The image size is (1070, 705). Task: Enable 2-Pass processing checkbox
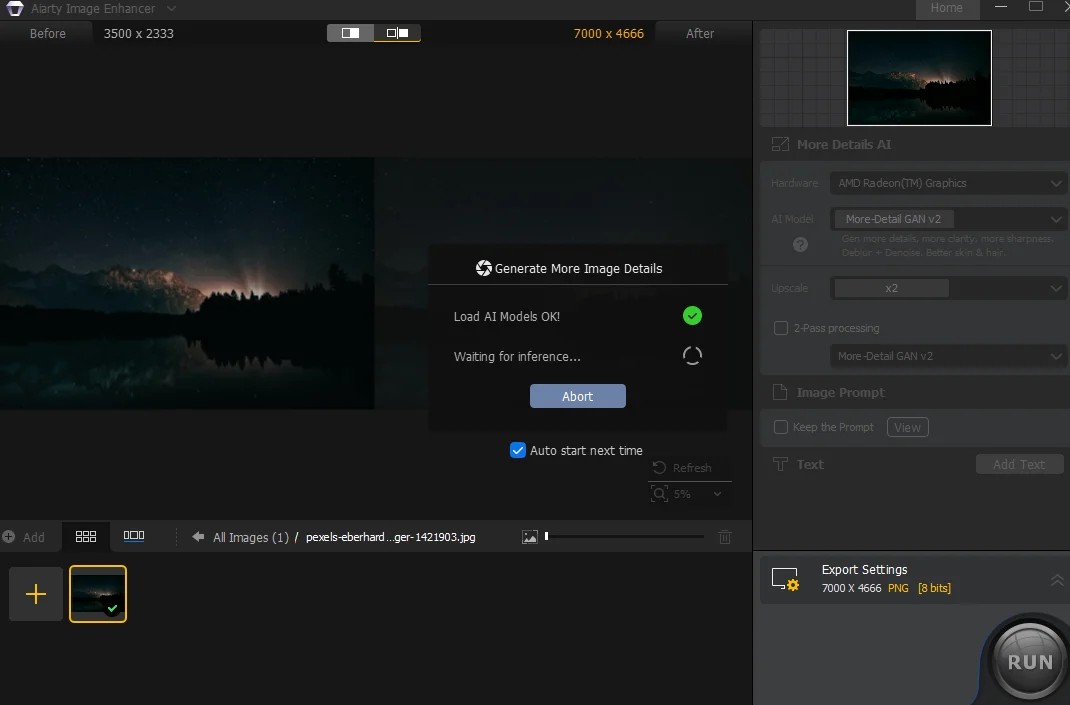pyautogui.click(x=781, y=328)
